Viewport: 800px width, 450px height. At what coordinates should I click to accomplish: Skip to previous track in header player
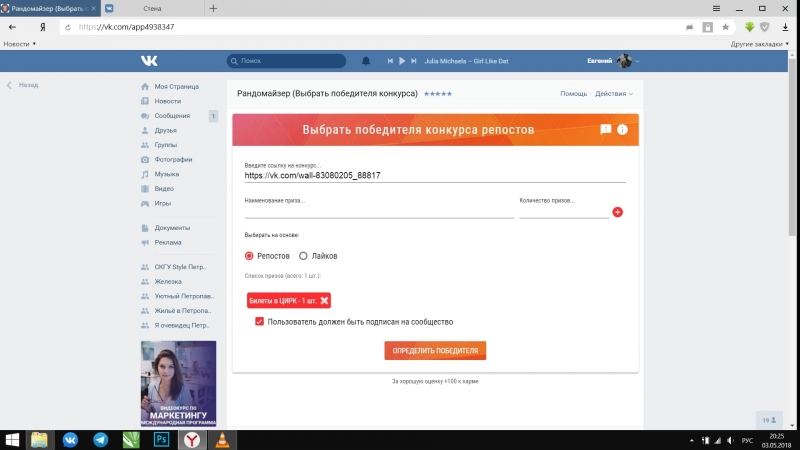390,61
